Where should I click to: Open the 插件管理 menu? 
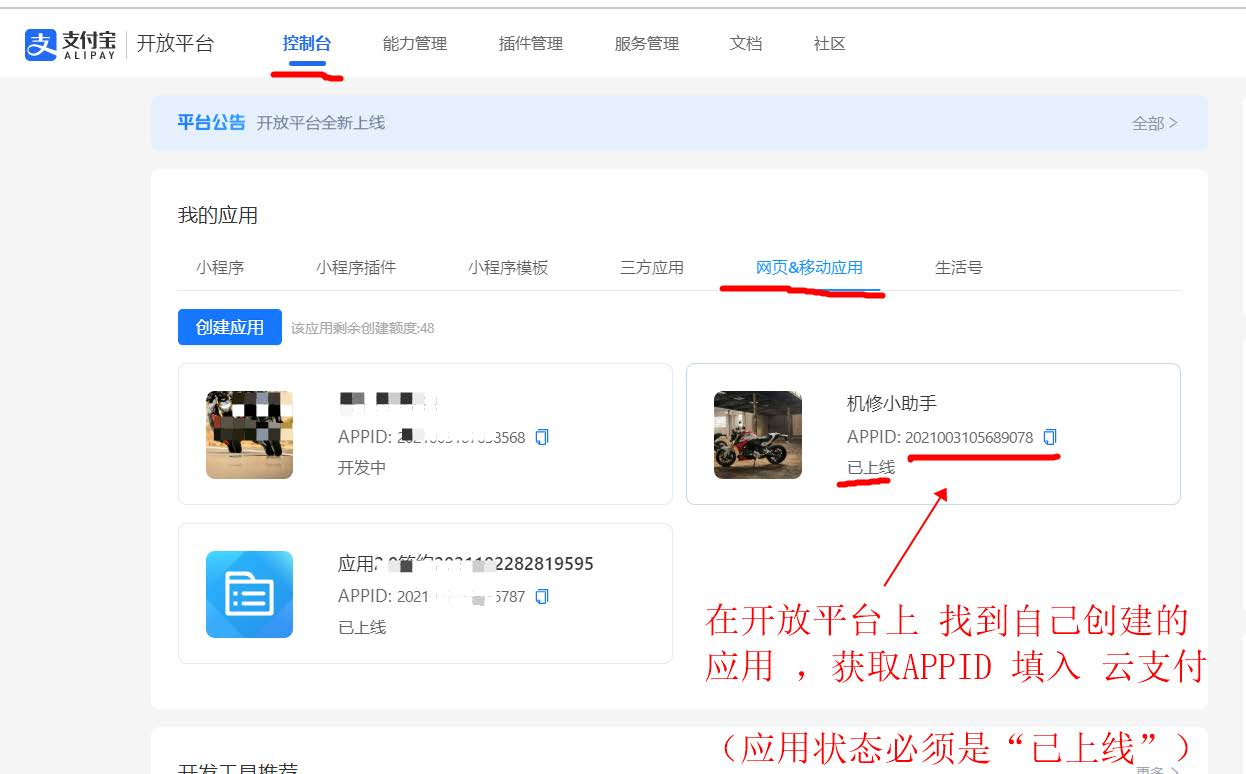pos(531,44)
